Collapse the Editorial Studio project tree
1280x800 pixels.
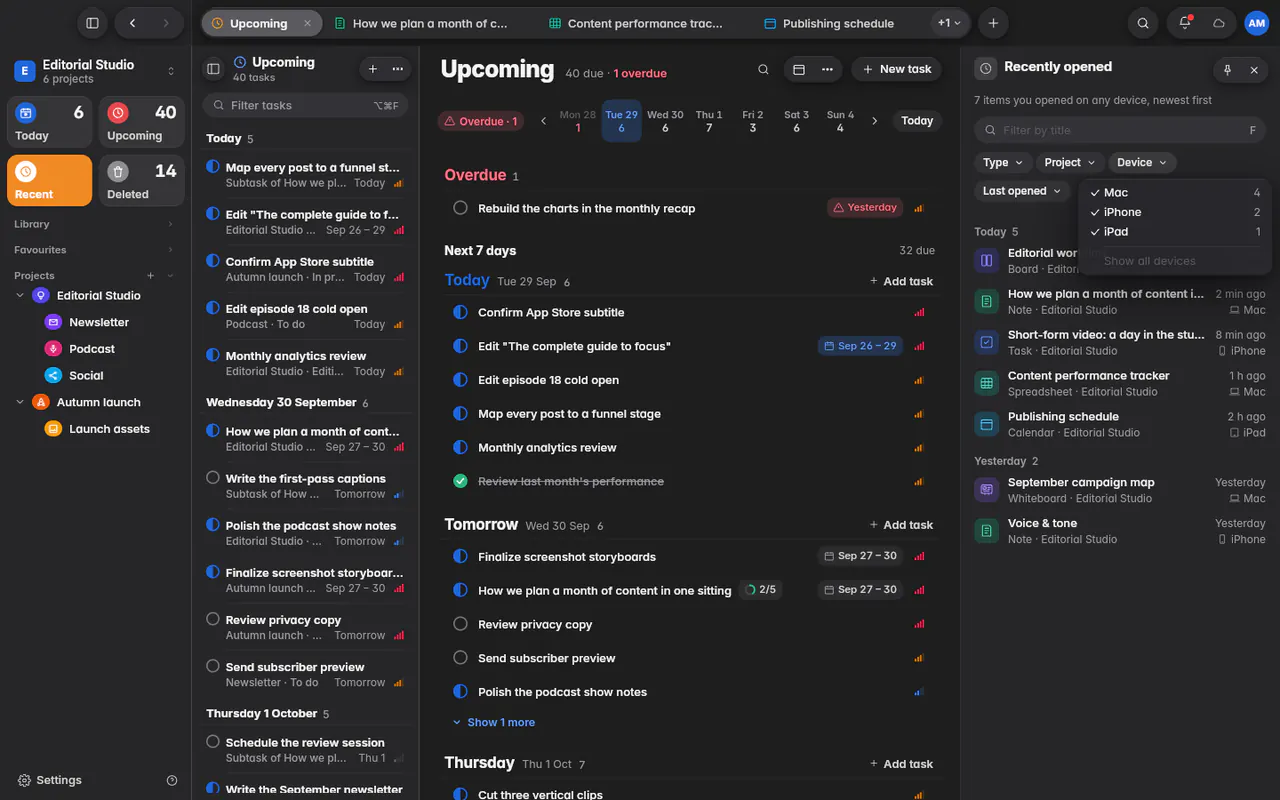click(x=20, y=296)
